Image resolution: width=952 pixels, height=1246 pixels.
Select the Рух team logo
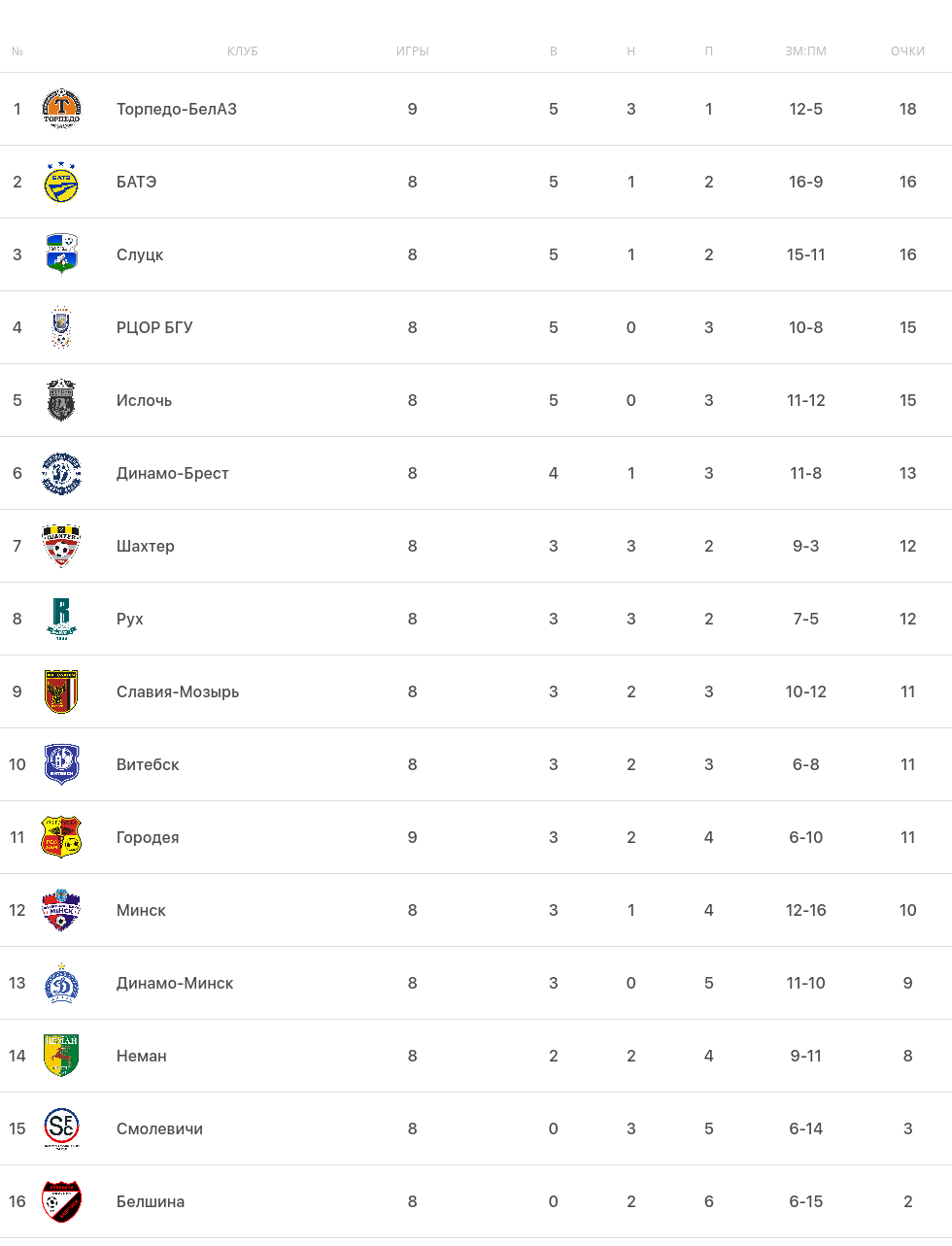click(61, 619)
